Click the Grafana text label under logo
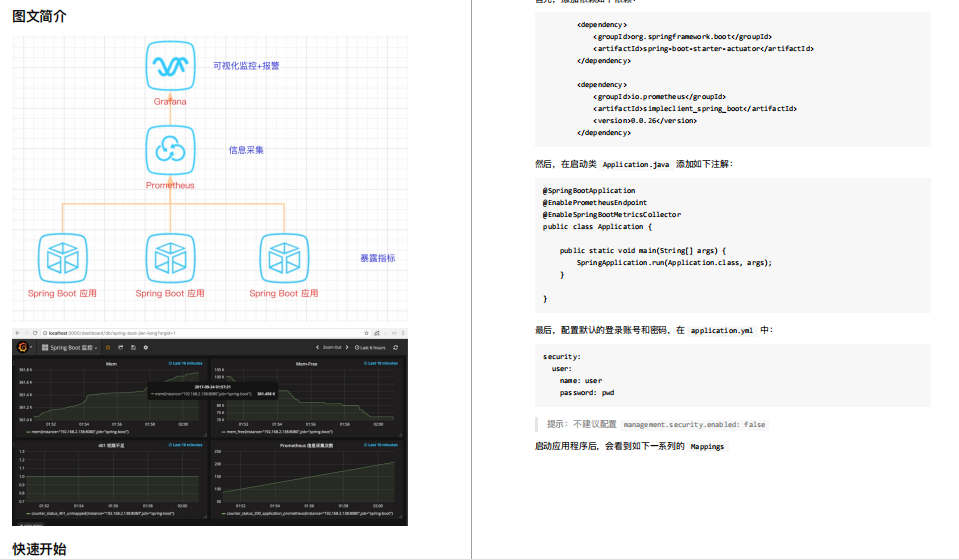Screen dimensions: 959x560 click(170, 101)
